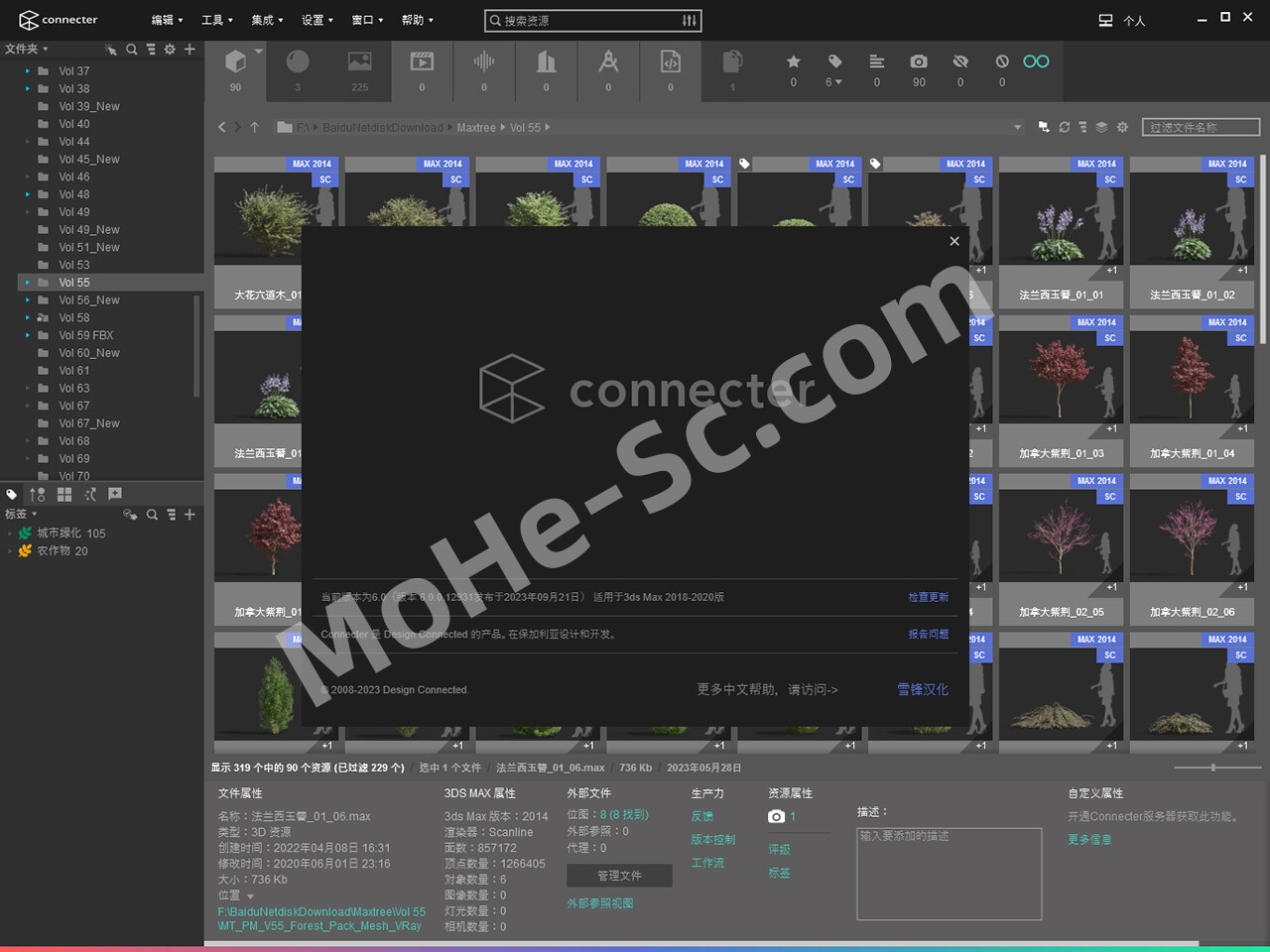Expand the 城市绿化 tag group
The width and height of the screenshot is (1270, 952).
pos(11,534)
